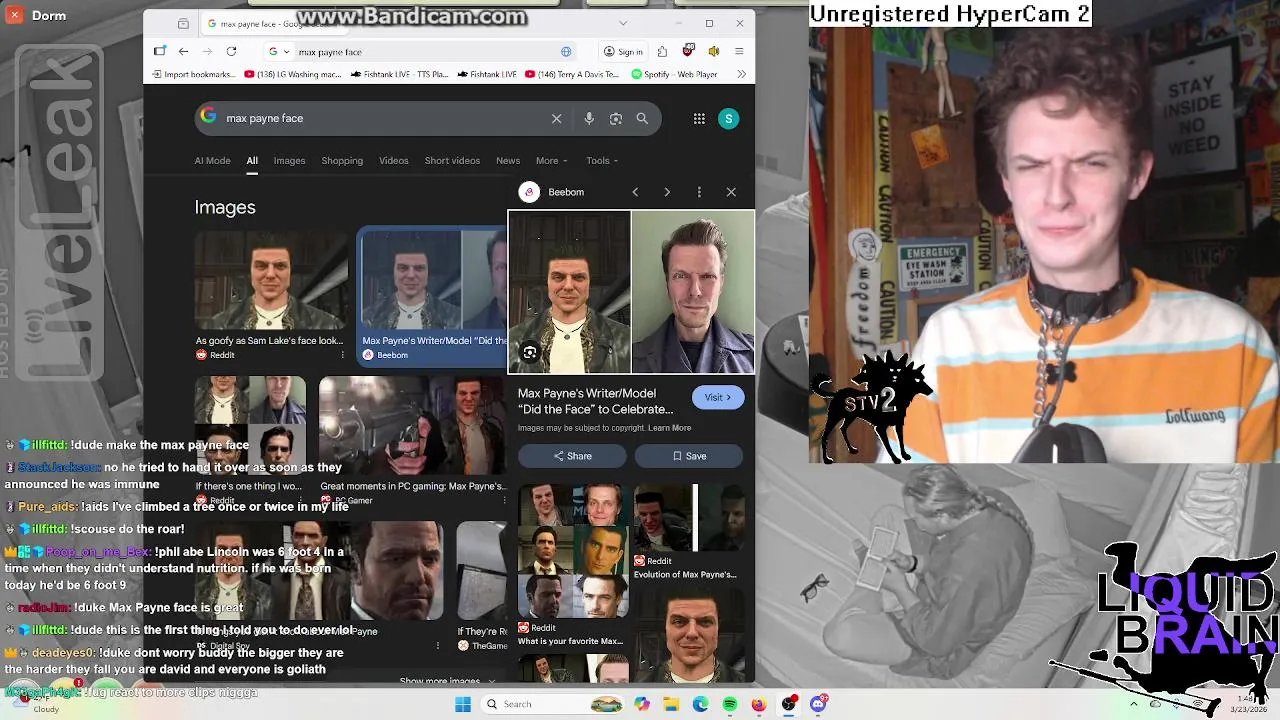Open the Google apps grid
The height and width of the screenshot is (720, 1280).
click(x=699, y=118)
